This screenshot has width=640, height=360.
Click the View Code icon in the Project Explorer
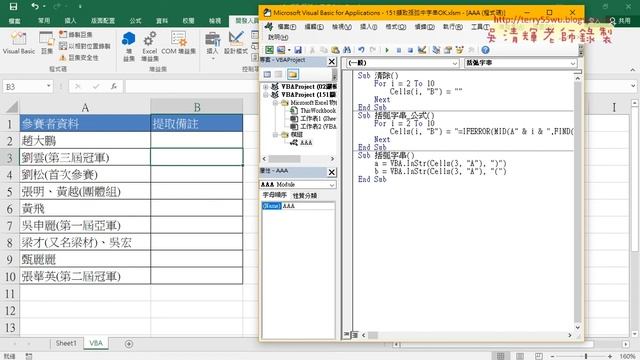pyautogui.click(x=267, y=74)
